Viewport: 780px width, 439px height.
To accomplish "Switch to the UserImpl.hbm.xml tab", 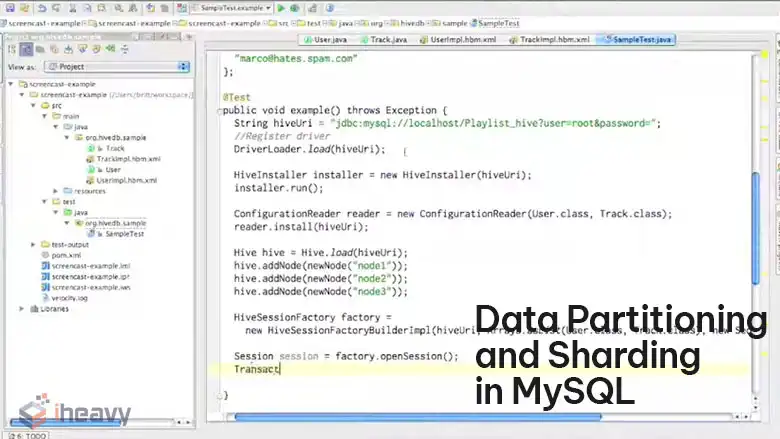I will [458, 39].
